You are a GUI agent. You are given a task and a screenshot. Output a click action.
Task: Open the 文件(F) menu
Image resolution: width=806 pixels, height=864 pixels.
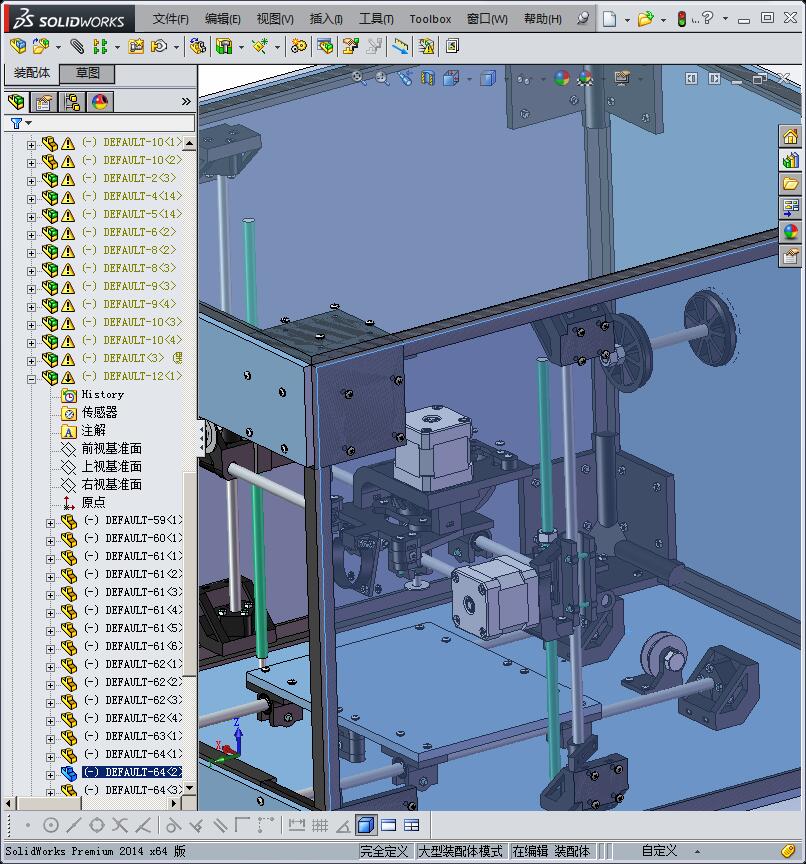coord(170,19)
